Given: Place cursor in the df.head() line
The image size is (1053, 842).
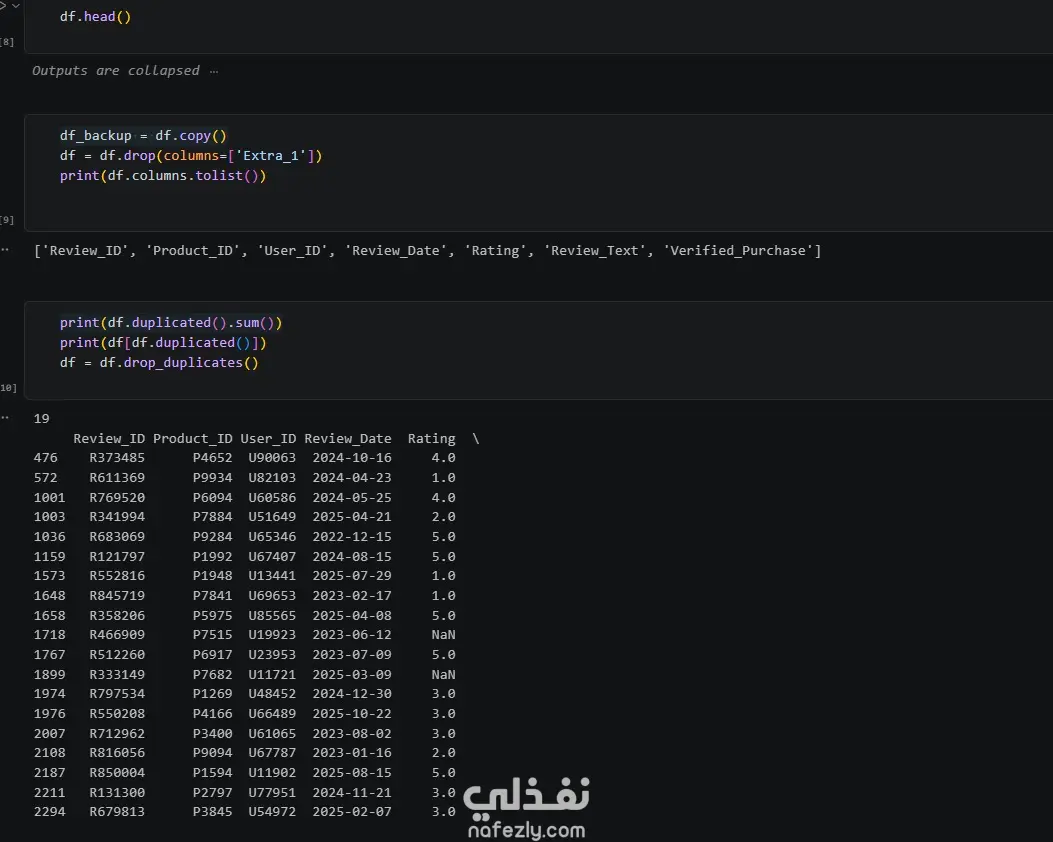Looking at the screenshot, I should click(x=95, y=16).
